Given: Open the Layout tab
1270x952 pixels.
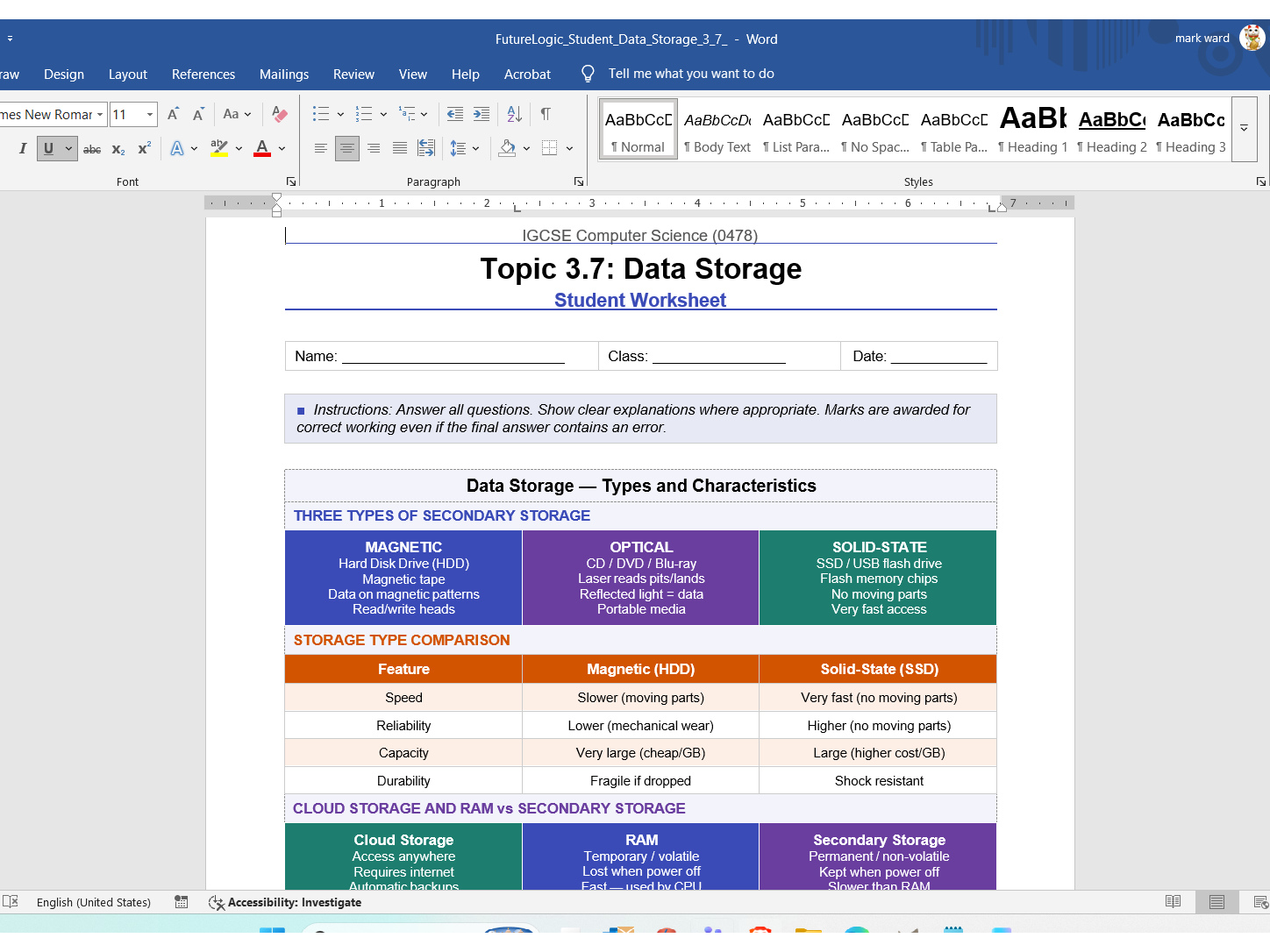Looking at the screenshot, I should (x=128, y=75).
